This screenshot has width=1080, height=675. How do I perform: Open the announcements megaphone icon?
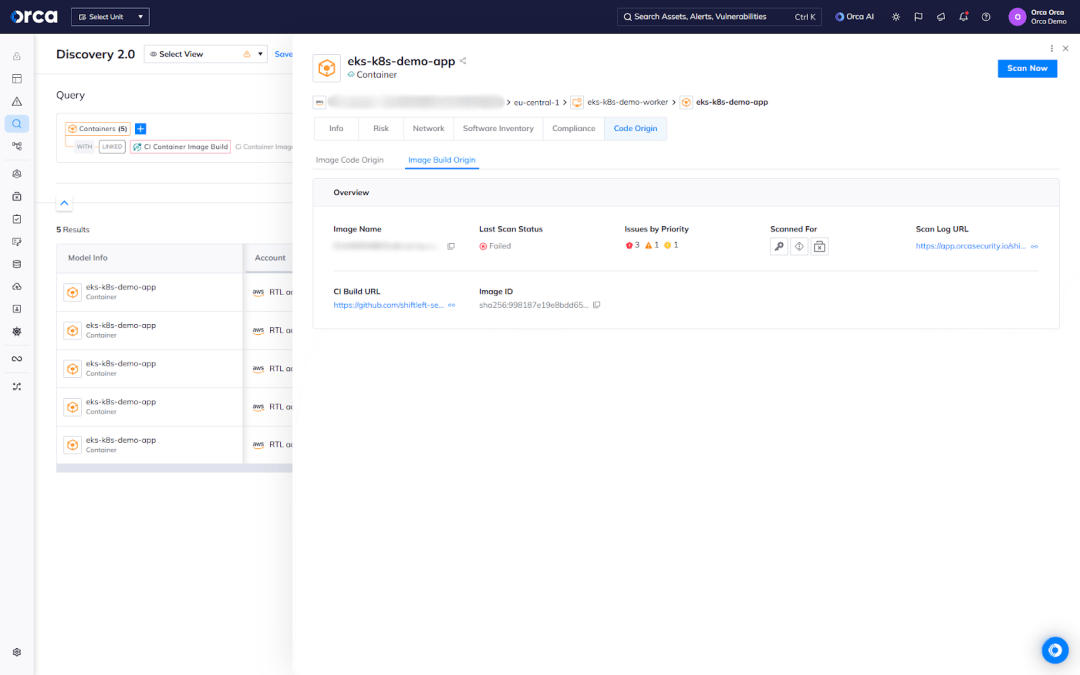click(x=941, y=17)
